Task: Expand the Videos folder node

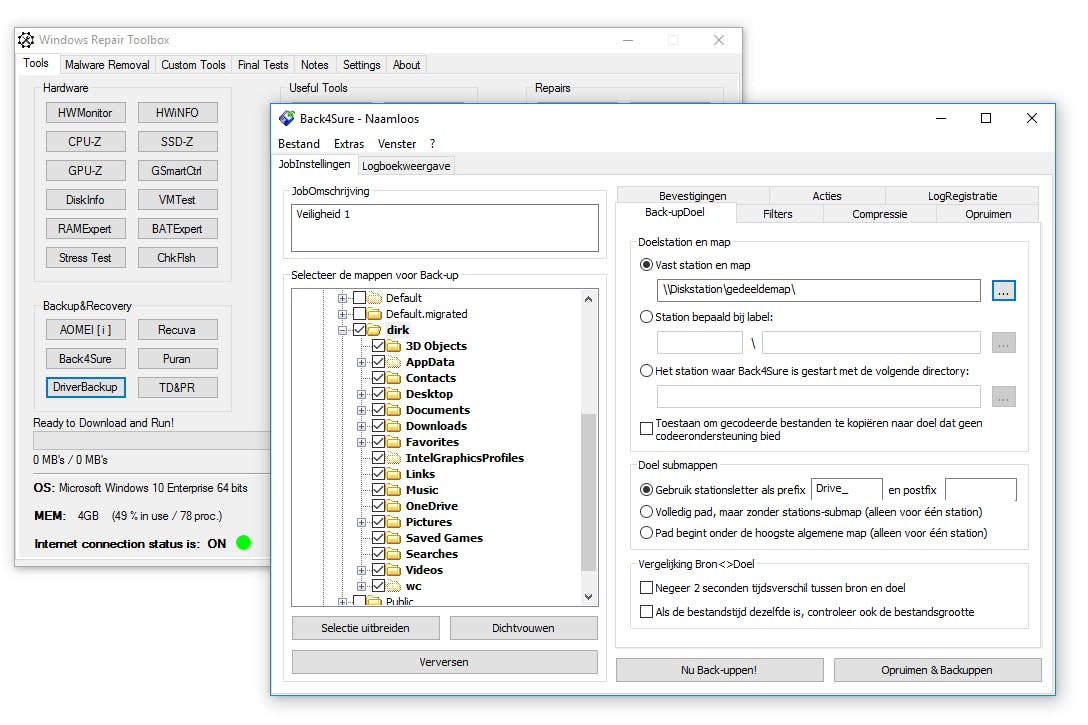Action: tap(362, 570)
